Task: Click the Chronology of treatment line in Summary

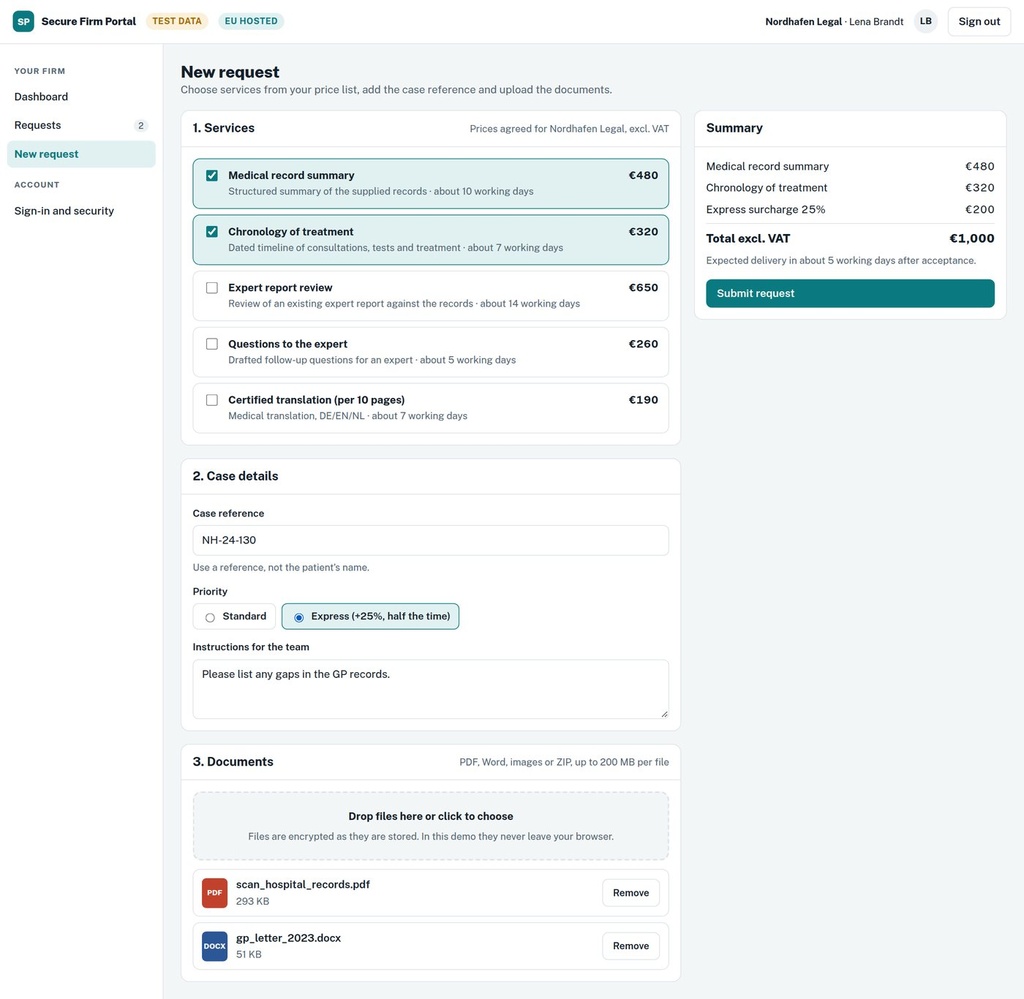Action: tap(850, 188)
